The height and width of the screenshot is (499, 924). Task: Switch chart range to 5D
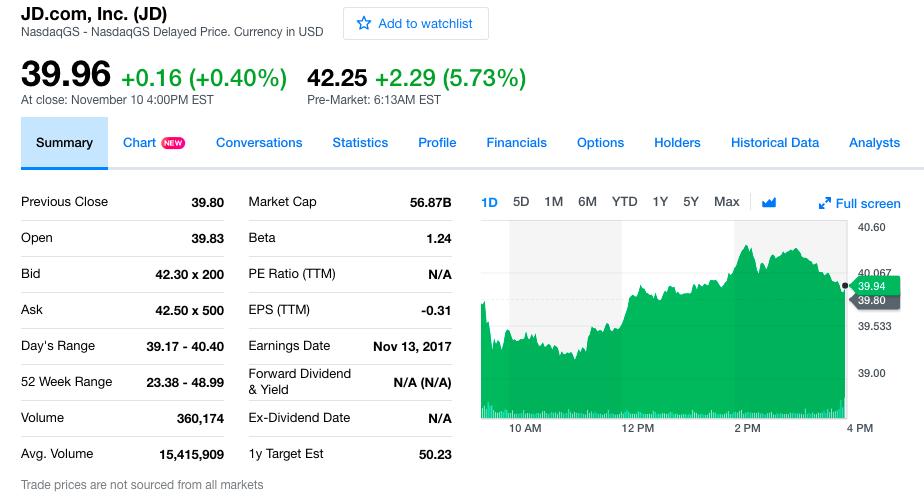point(521,202)
